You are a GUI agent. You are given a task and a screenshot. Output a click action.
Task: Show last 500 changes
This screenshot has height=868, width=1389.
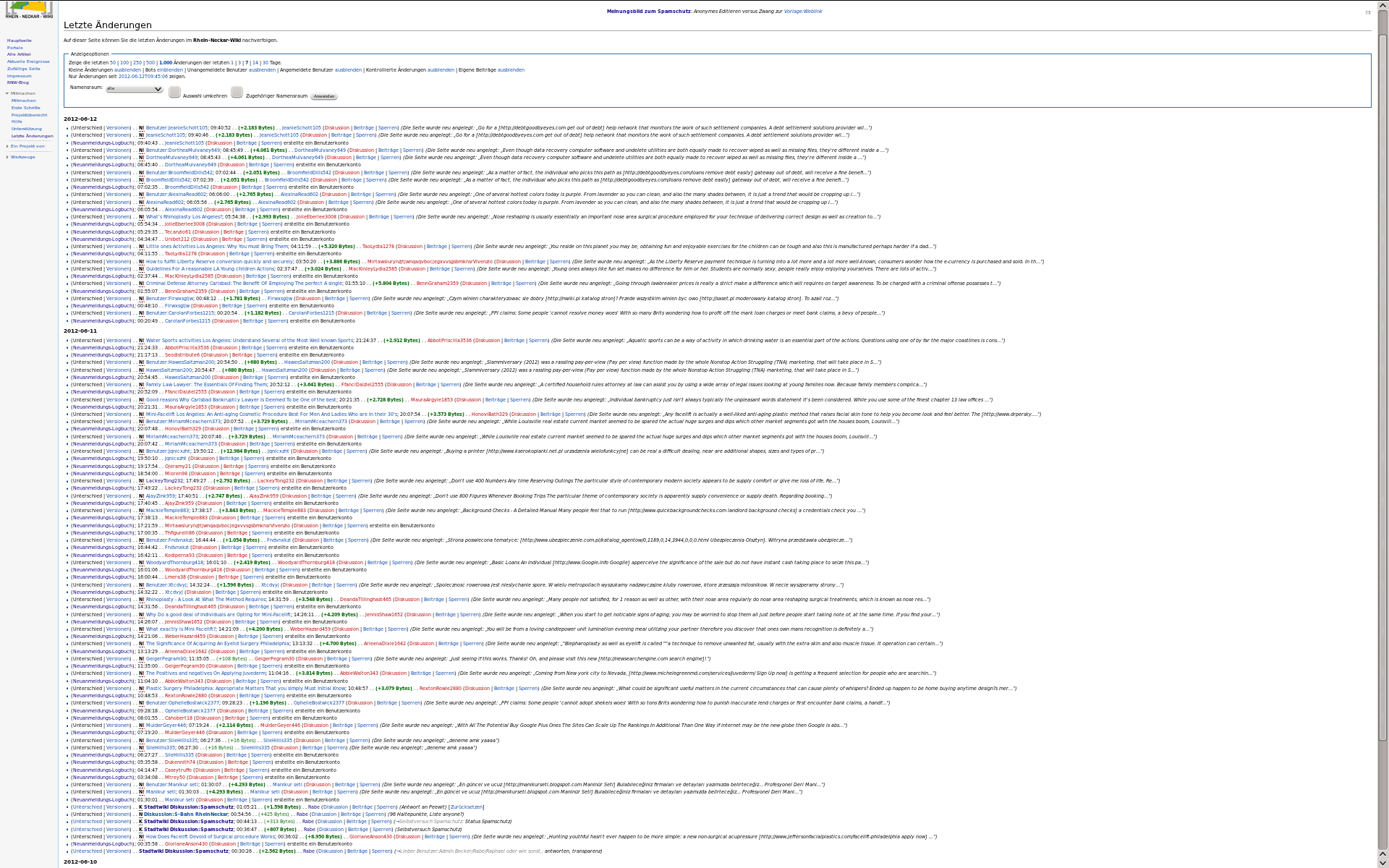click(150, 63)
